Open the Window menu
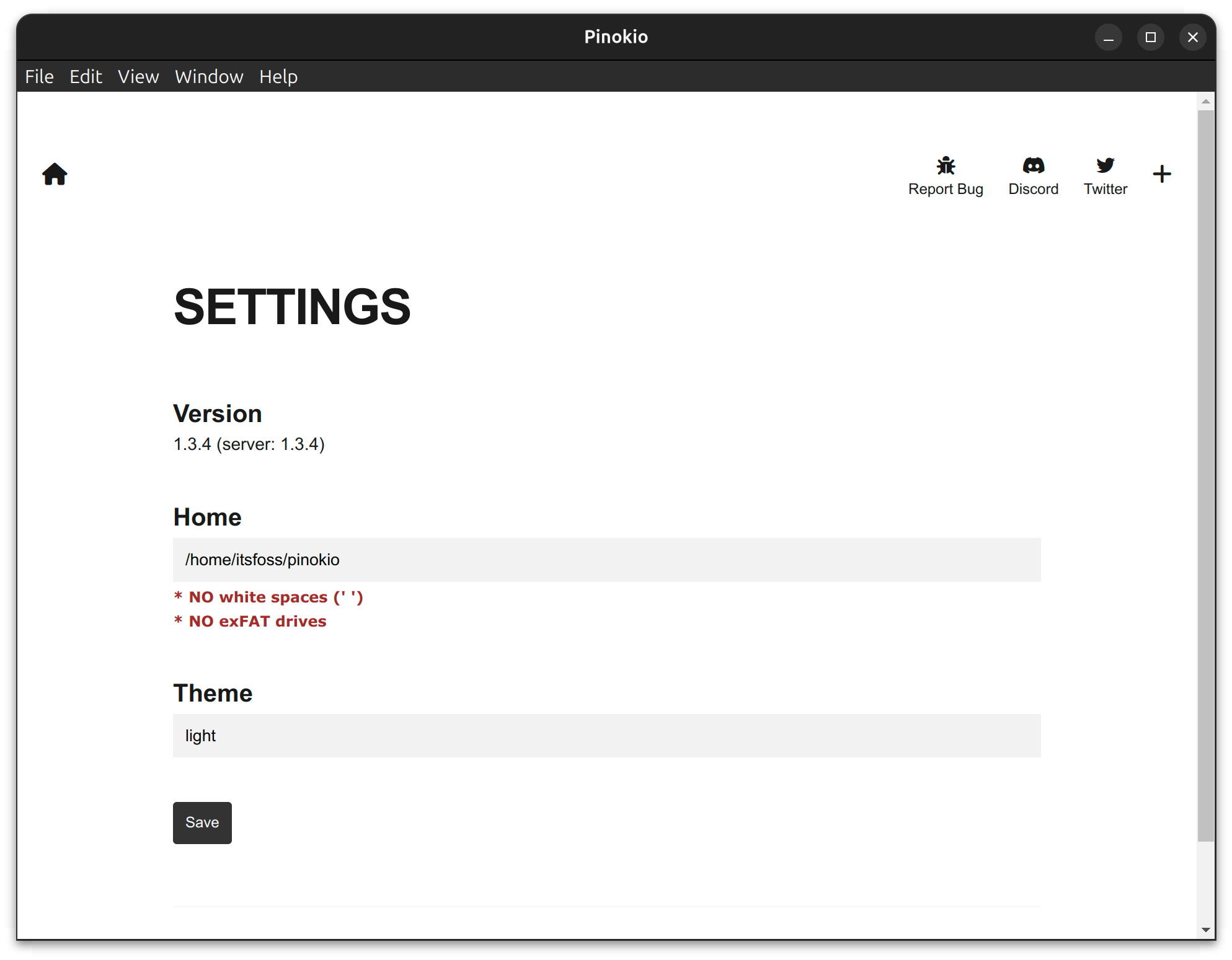 coord(208,76)
